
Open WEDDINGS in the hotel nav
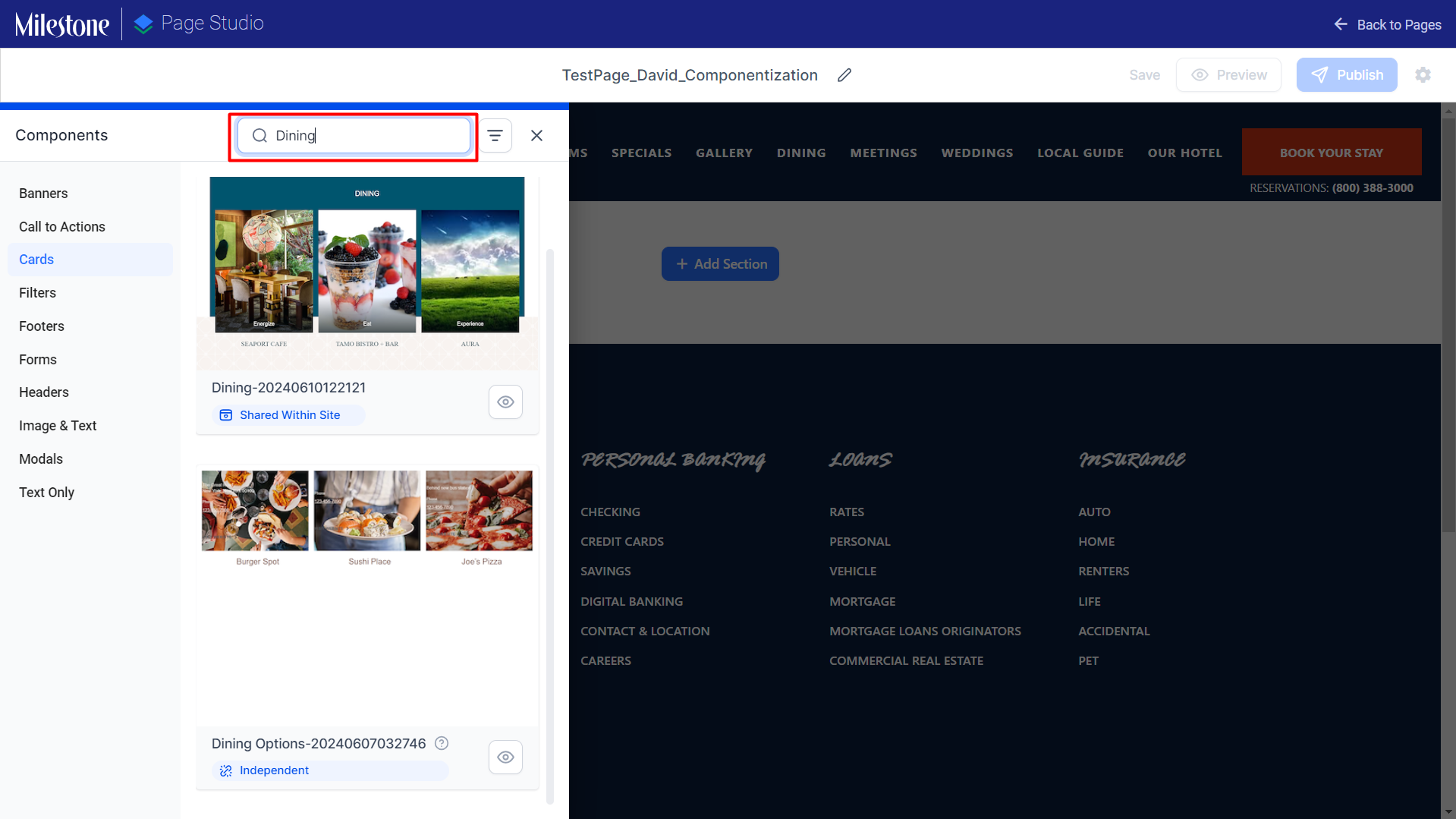977,153
